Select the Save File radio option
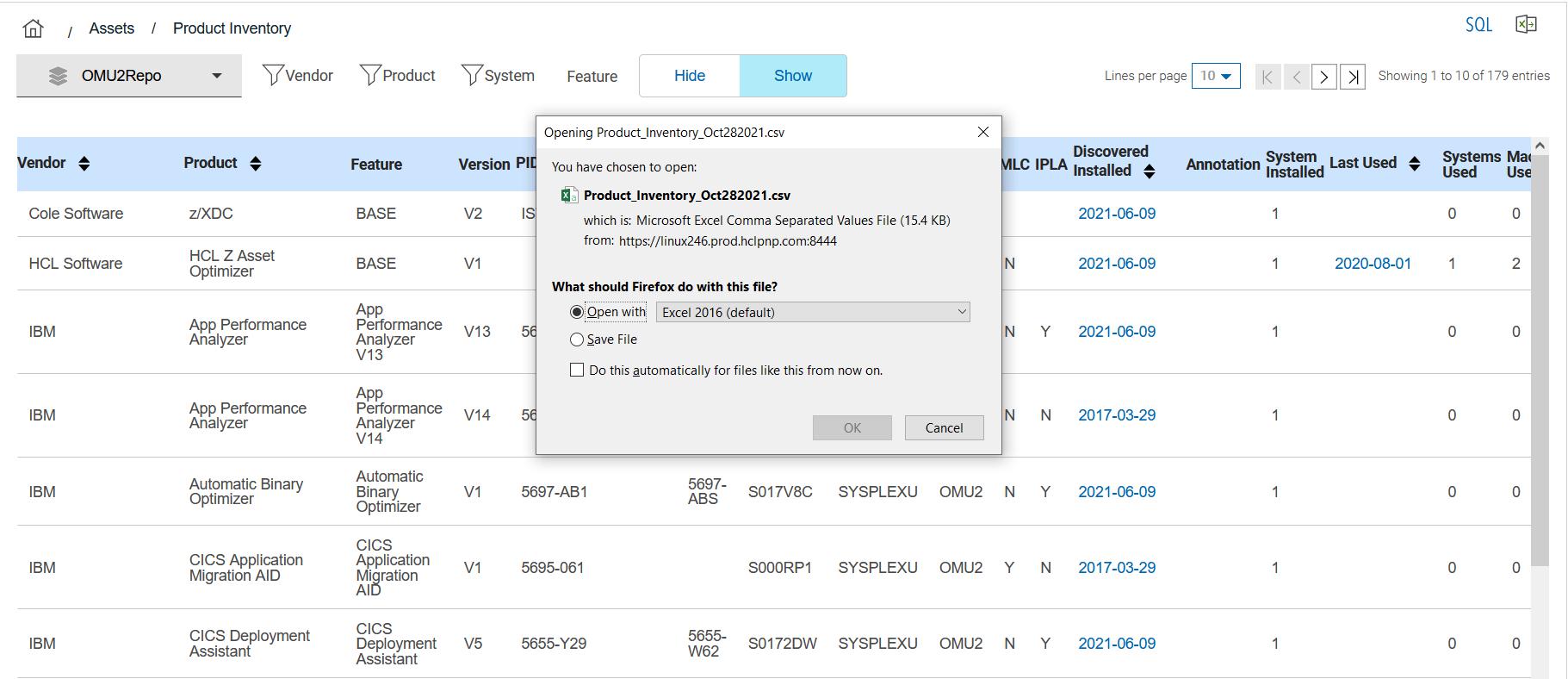This screenshot has height=679, width=1568. [577, 339]
